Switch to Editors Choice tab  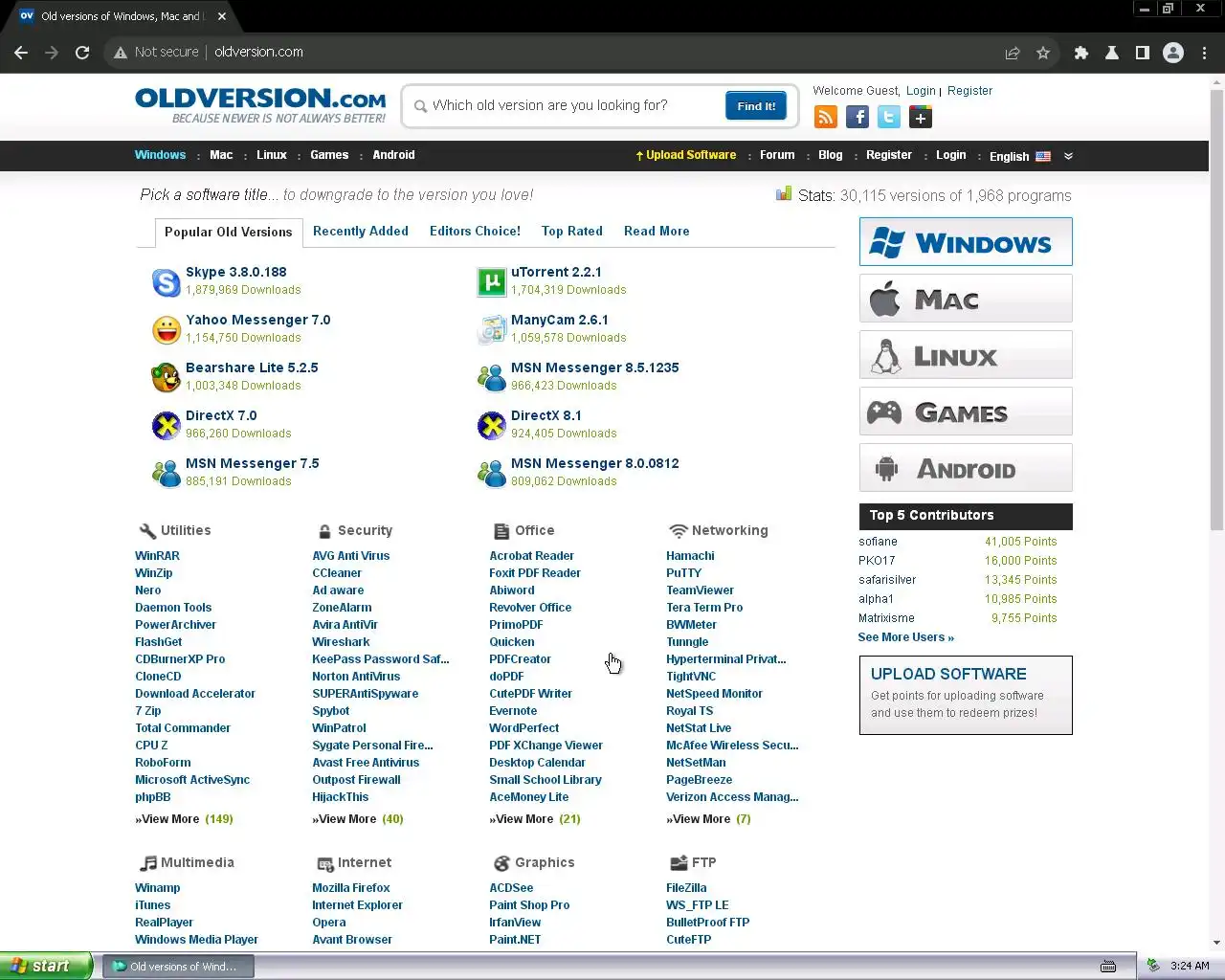[475, 232]
